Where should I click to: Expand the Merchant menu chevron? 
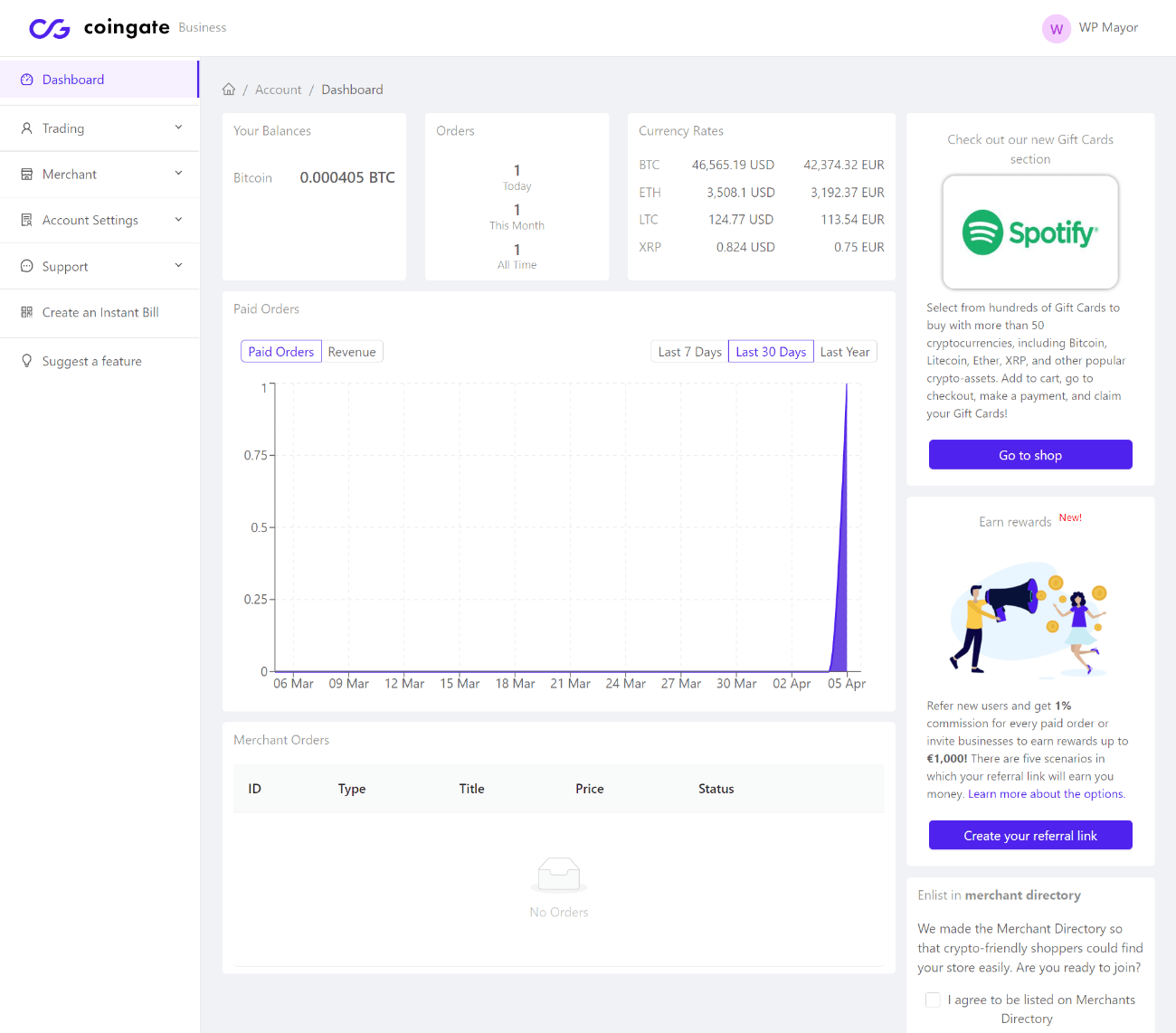pyautogui.click(x=178, y=173)
